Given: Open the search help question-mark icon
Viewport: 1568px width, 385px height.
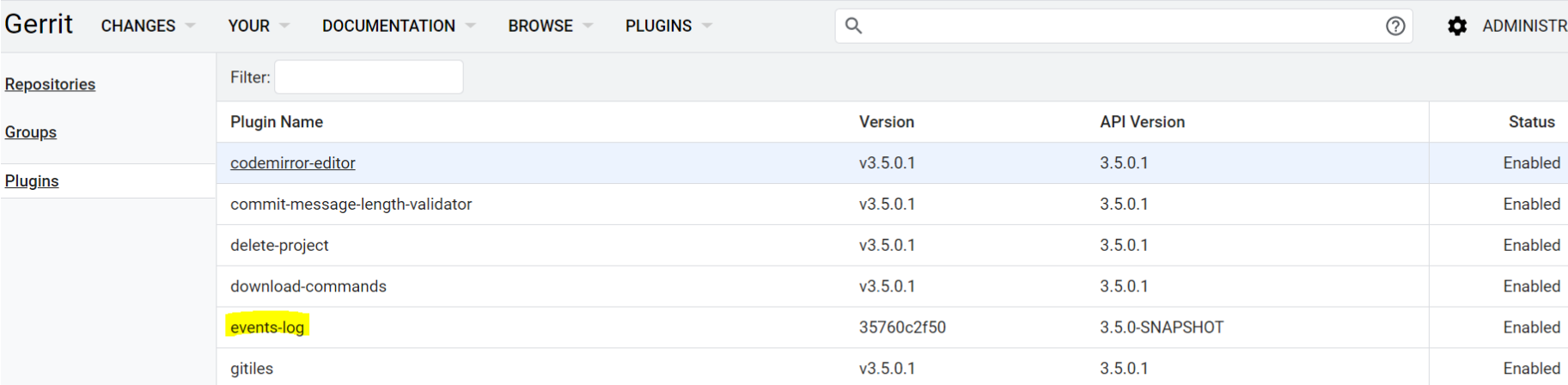Looking at the screenshot, I should click(1395, 26).
